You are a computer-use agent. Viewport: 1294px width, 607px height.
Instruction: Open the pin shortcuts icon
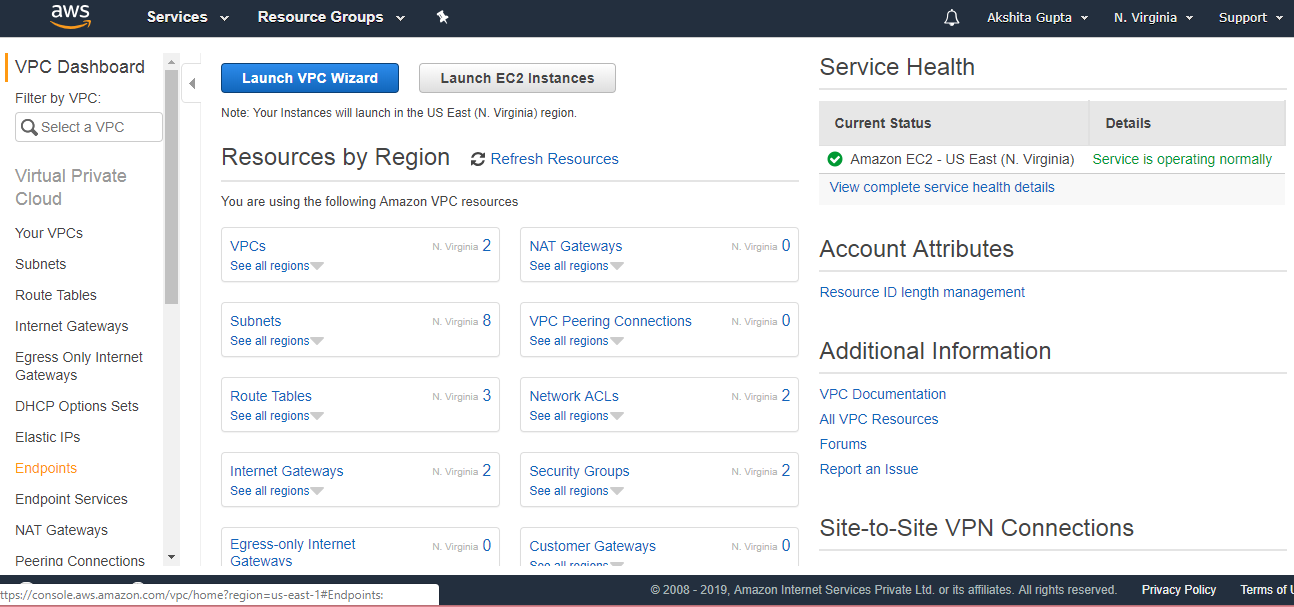(443, 17)
